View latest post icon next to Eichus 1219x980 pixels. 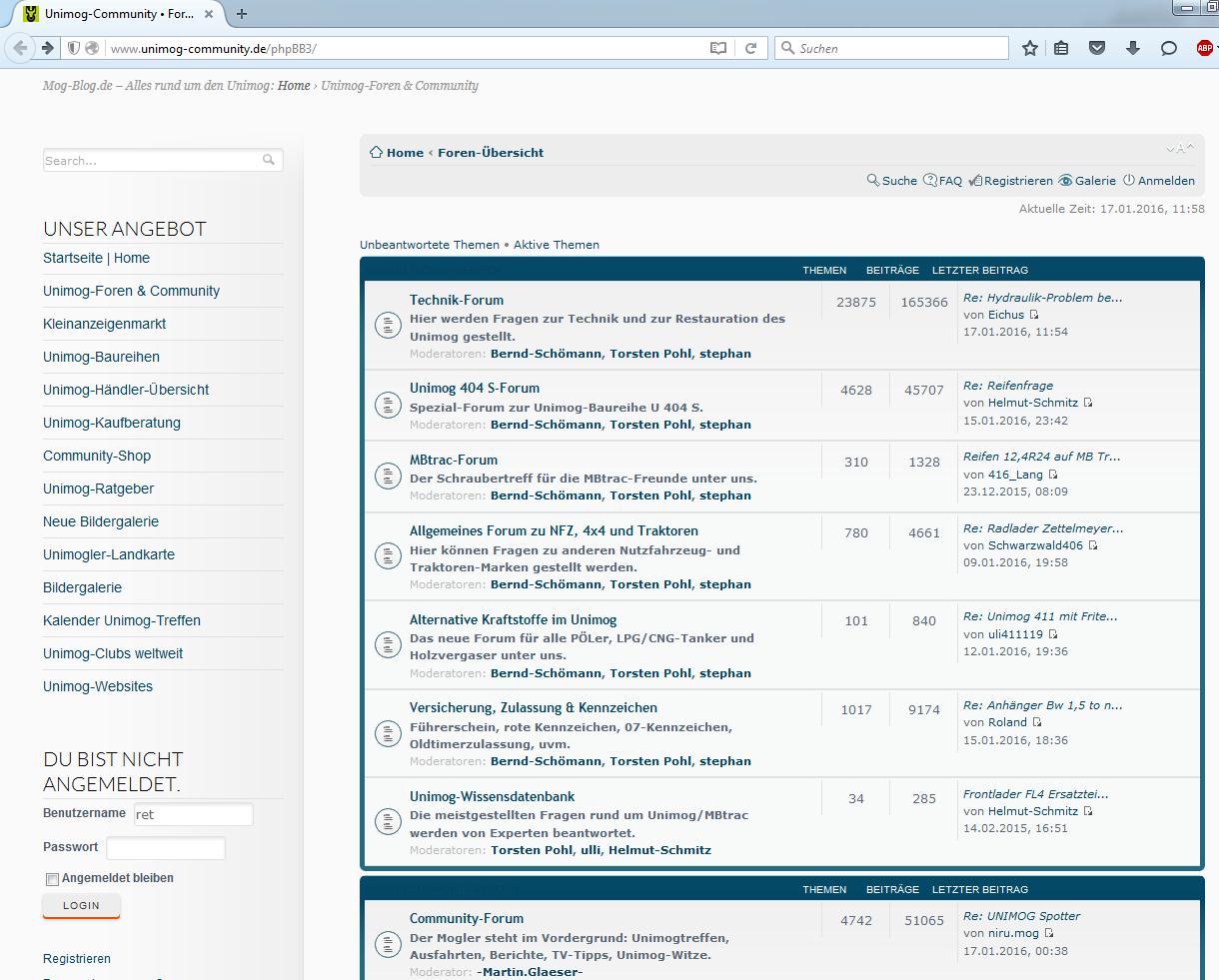tap(1034, 315)
